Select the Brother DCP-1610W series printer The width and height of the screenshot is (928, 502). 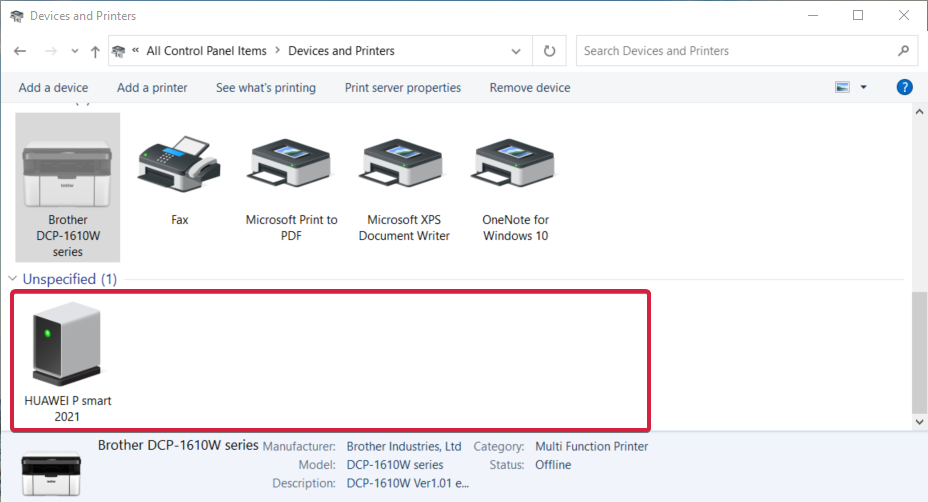pos(67,187)
